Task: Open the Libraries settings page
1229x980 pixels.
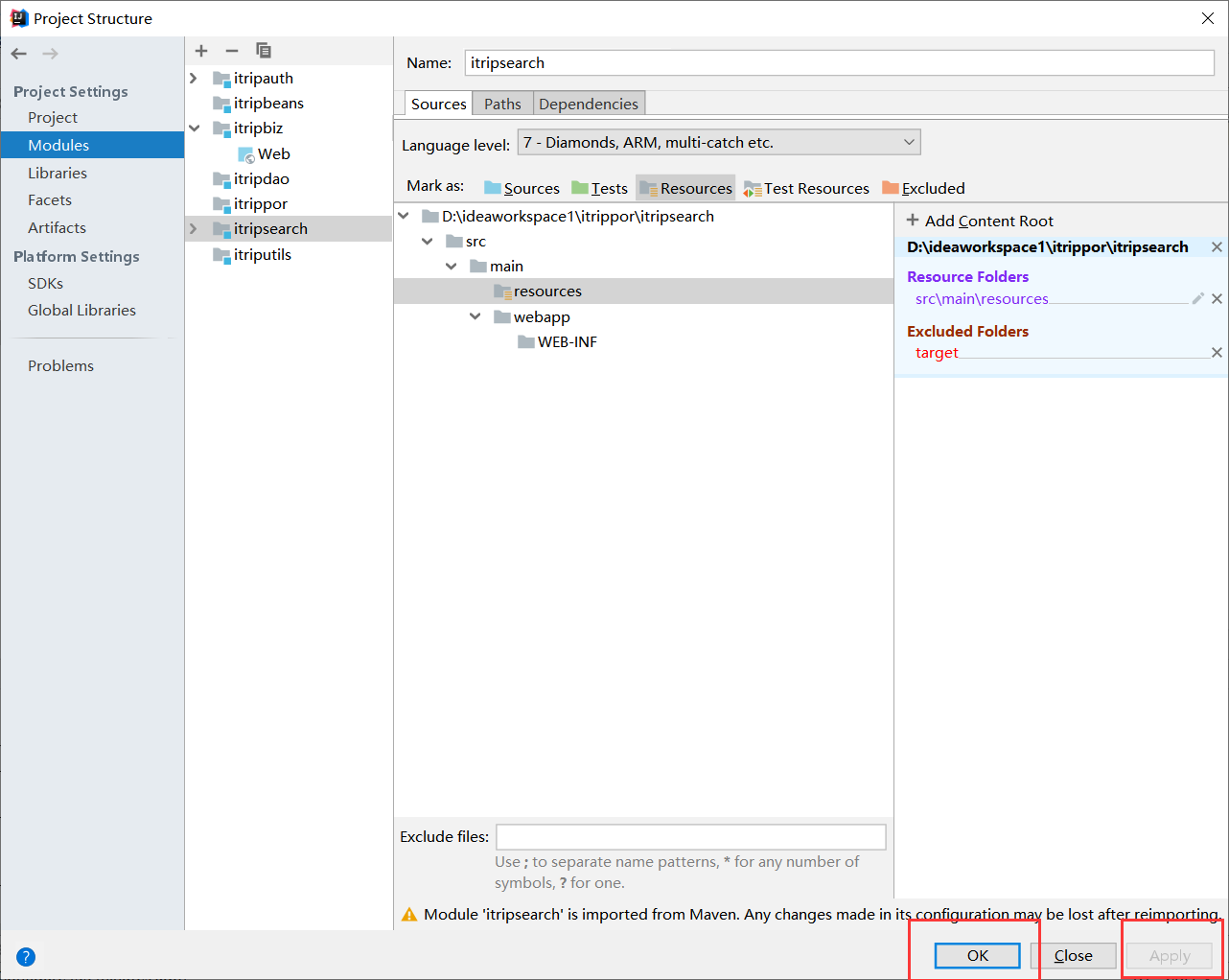Action: 58,174
